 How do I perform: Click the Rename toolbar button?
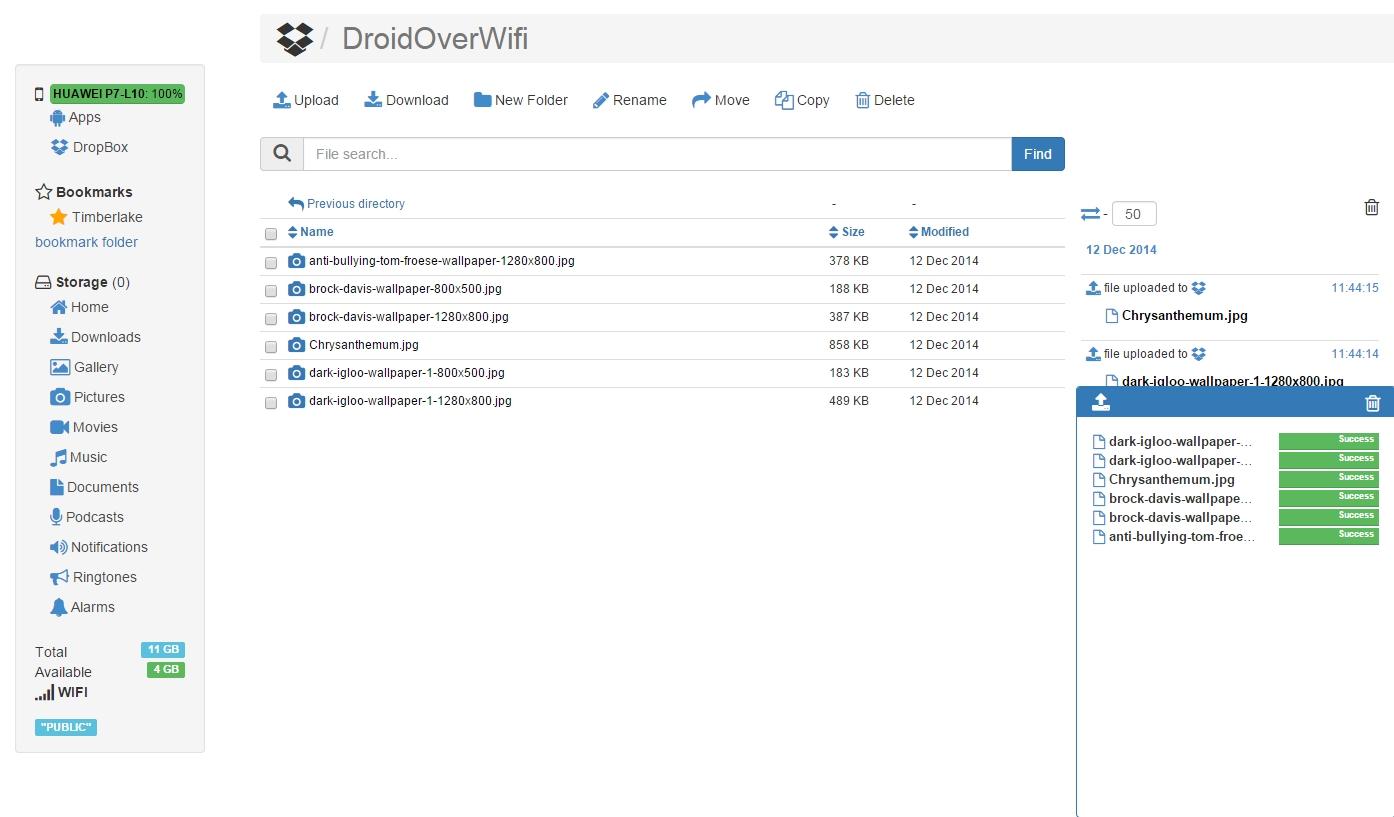(630, 100)
